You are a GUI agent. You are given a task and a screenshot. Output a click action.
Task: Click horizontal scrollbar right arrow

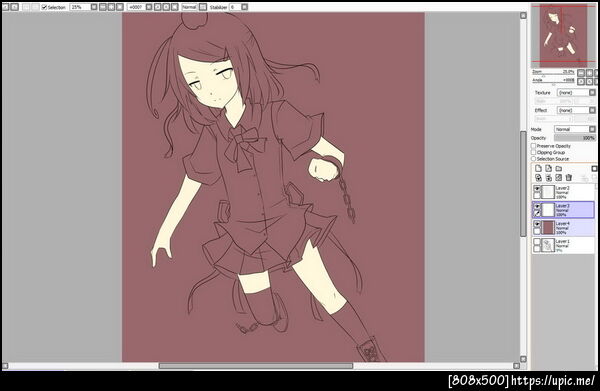point(516,366)
